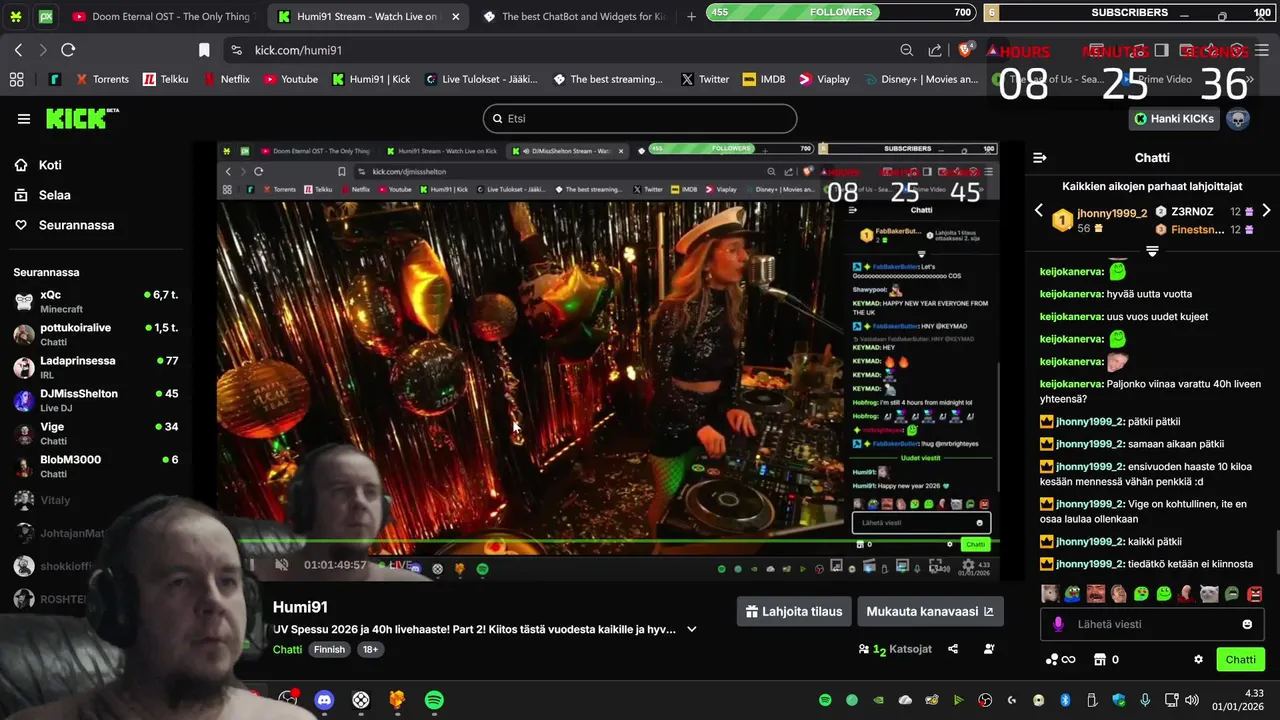This screenshot has height=720, width=1280.
Task: Click the Mukauta kanavaasi button
Action: tap(930, 611)
